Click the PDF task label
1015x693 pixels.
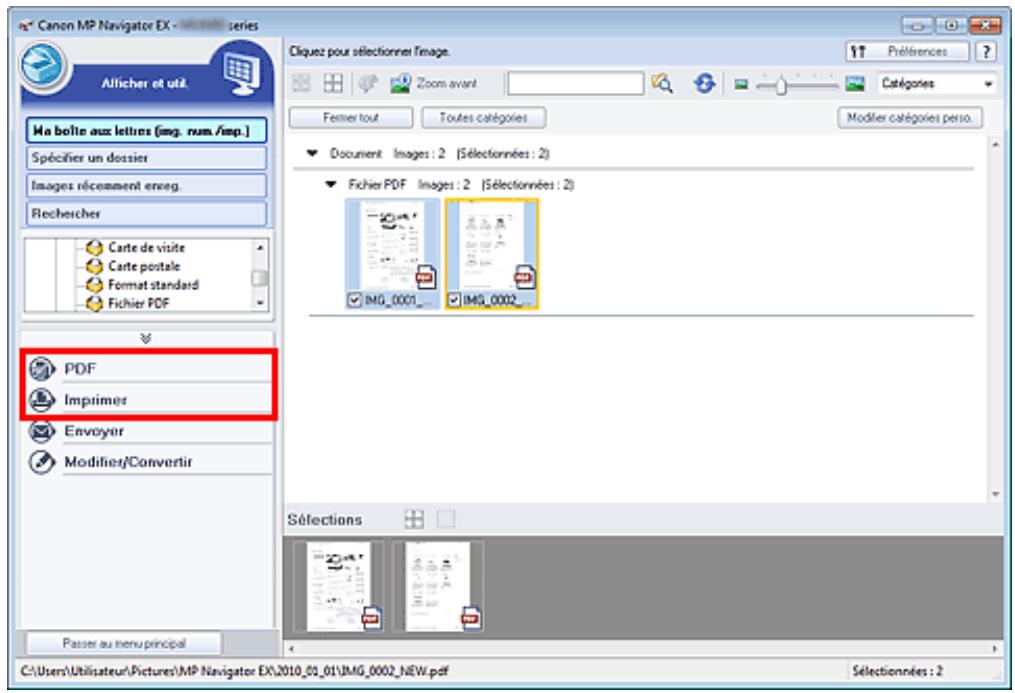(x=80, y=369)
